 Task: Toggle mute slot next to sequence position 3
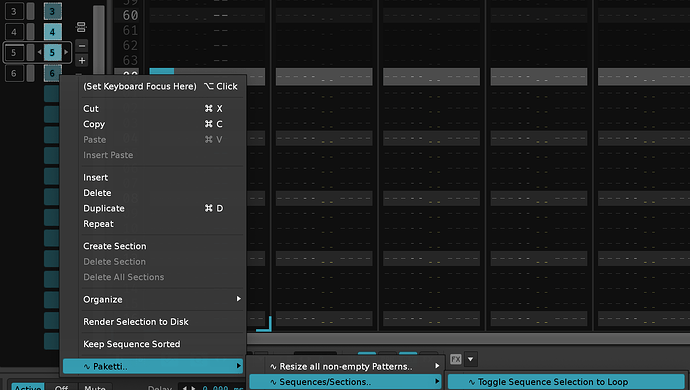[30, 11]
